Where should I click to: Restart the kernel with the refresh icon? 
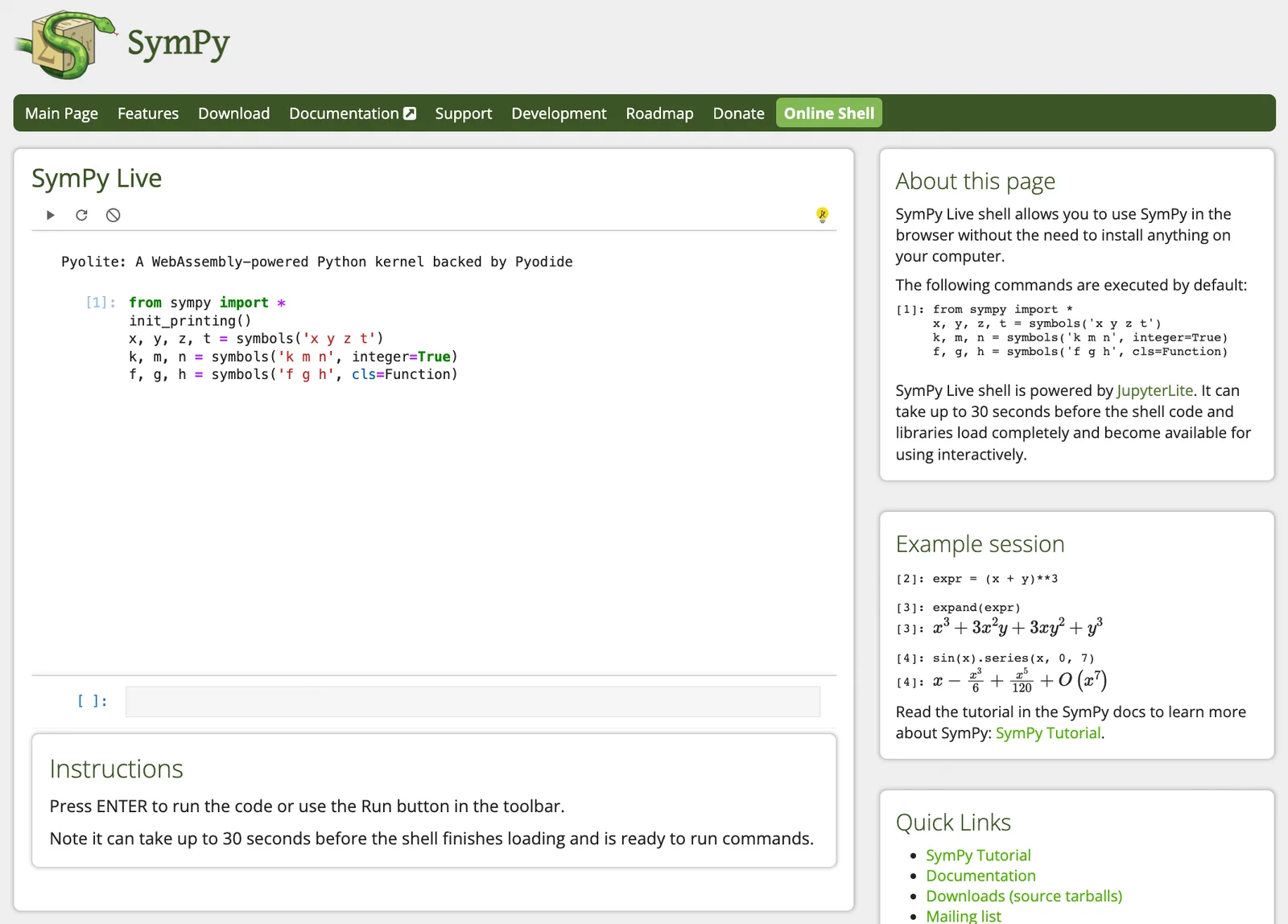(x=81, y=215)
